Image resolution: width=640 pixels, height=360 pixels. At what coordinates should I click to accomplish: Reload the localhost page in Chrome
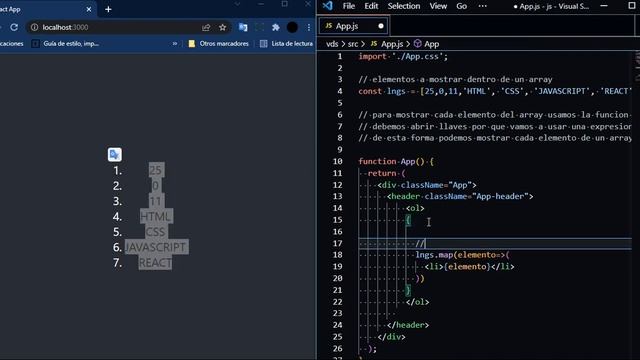point(14,27)
